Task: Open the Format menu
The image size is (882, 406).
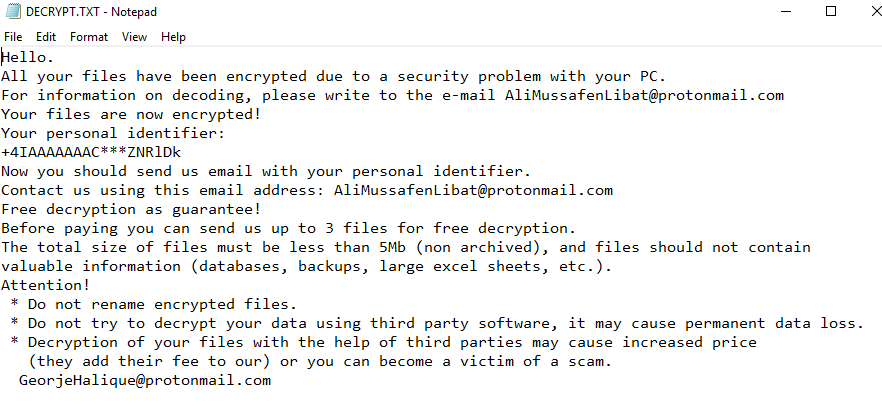Action: click(89, 37)
